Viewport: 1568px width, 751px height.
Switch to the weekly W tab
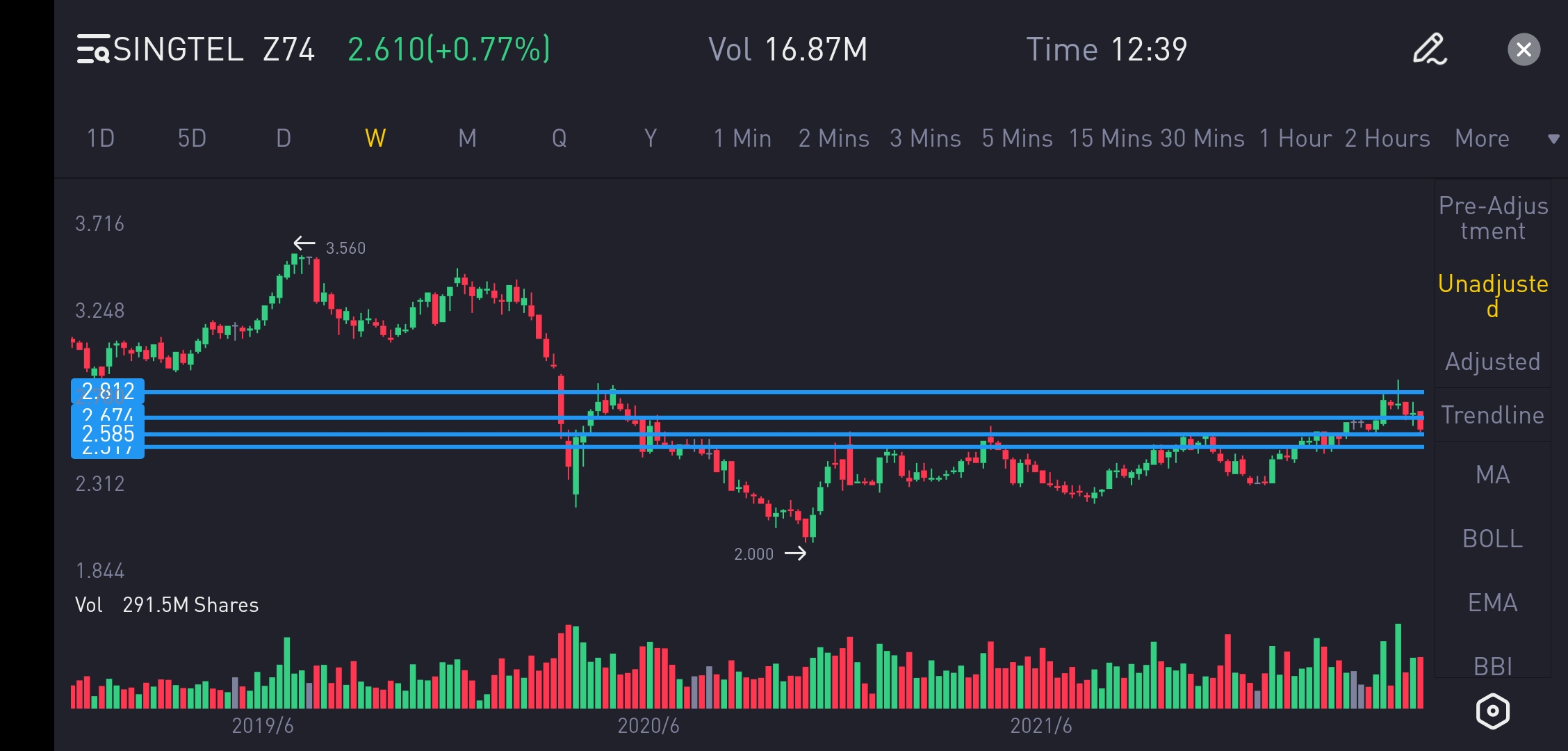point(375,138)
